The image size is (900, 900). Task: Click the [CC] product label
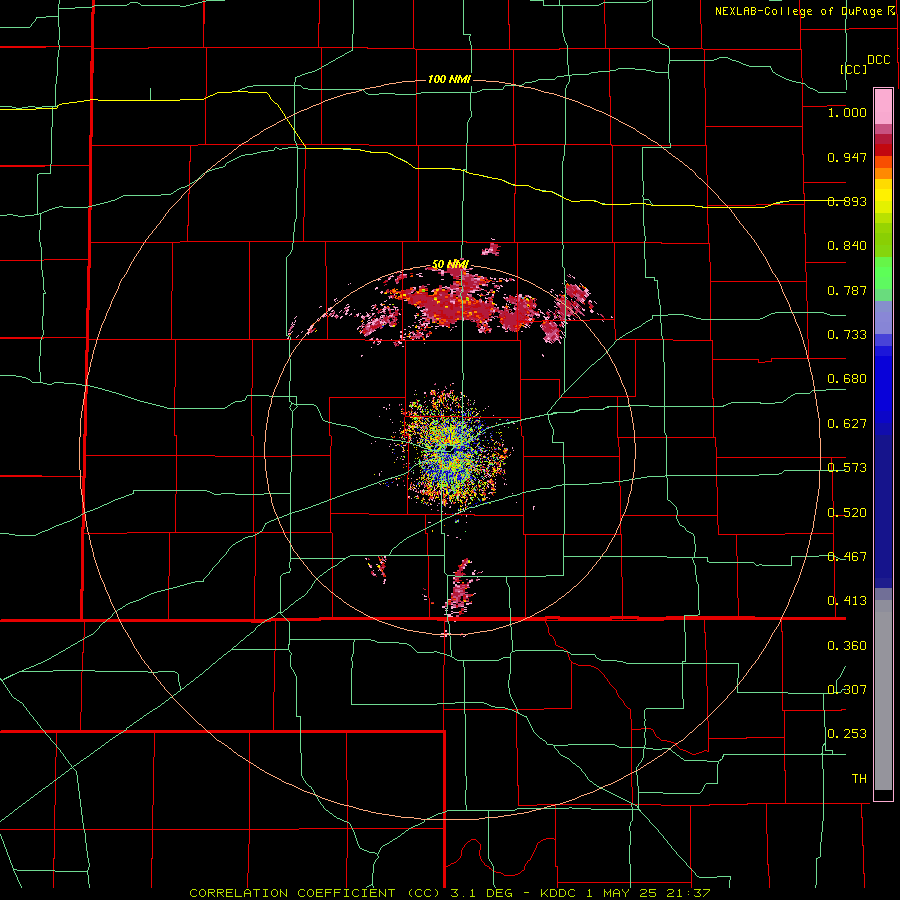tap(854, 69)
